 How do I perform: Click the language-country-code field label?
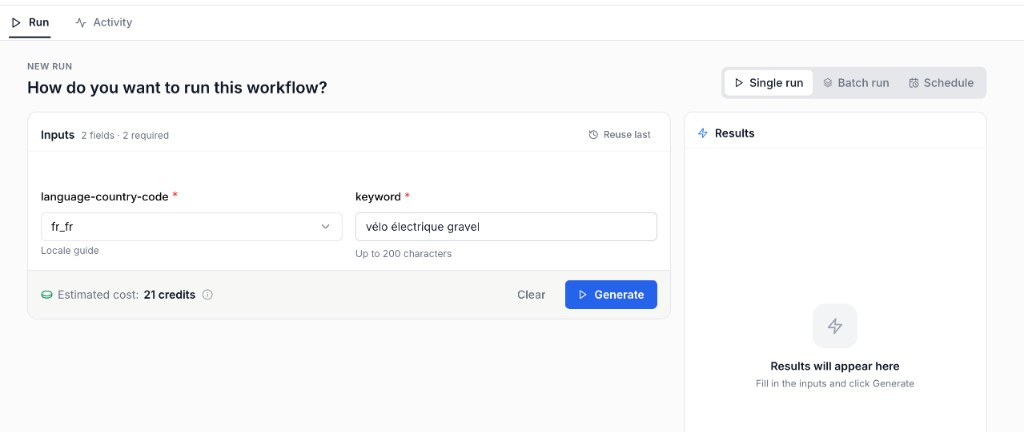click(104, 196)
